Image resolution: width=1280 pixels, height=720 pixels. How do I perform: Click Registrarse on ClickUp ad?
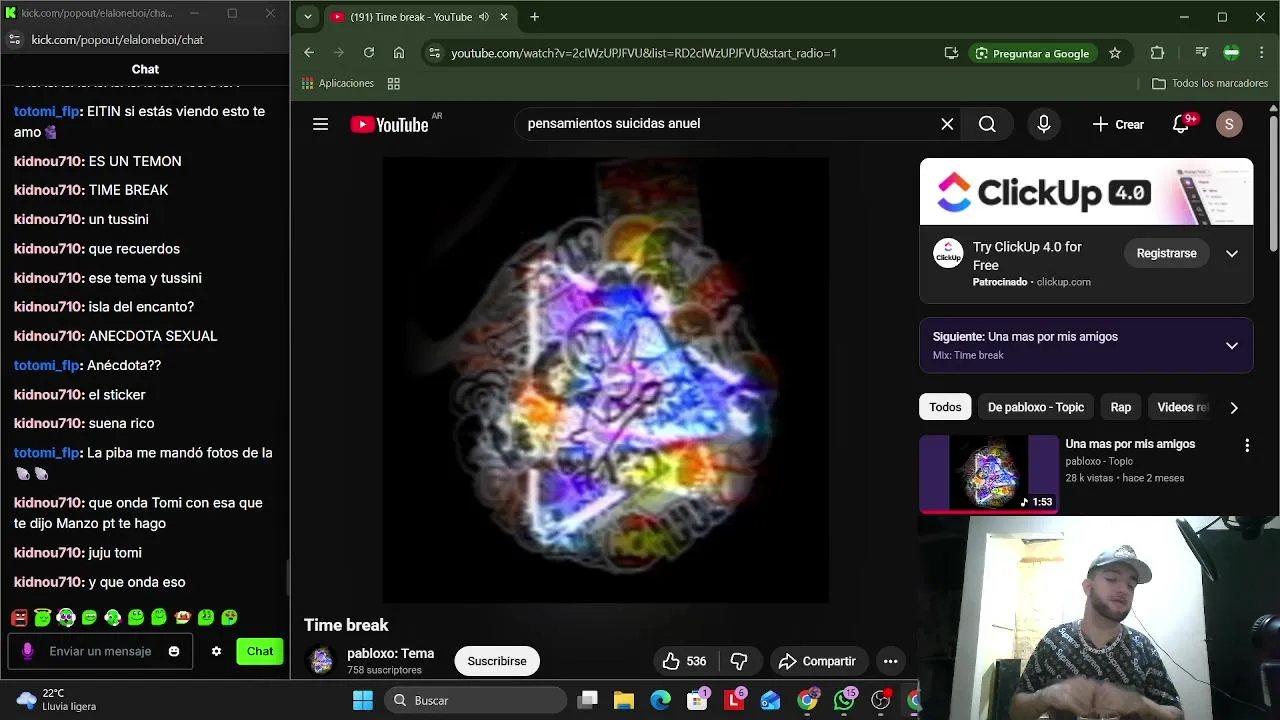coord(1166,254)
